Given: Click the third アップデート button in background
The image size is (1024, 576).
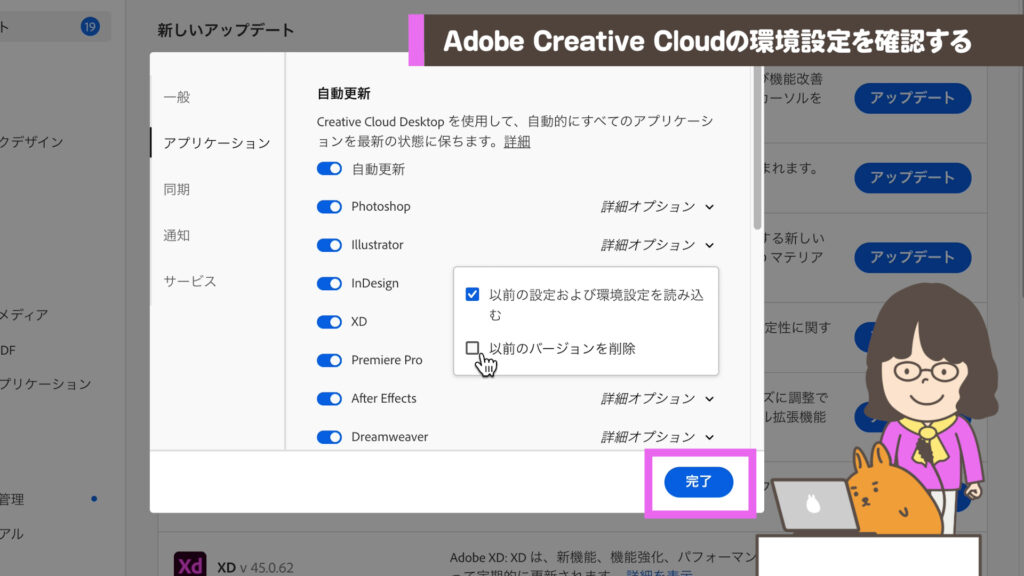Looking at the screenshot, I should 912,257.
